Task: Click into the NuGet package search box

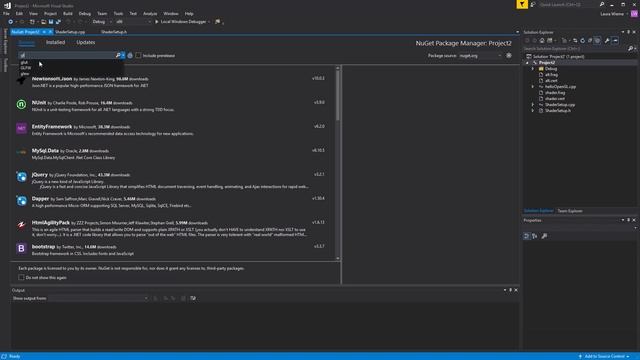Action: click(67, 55)
